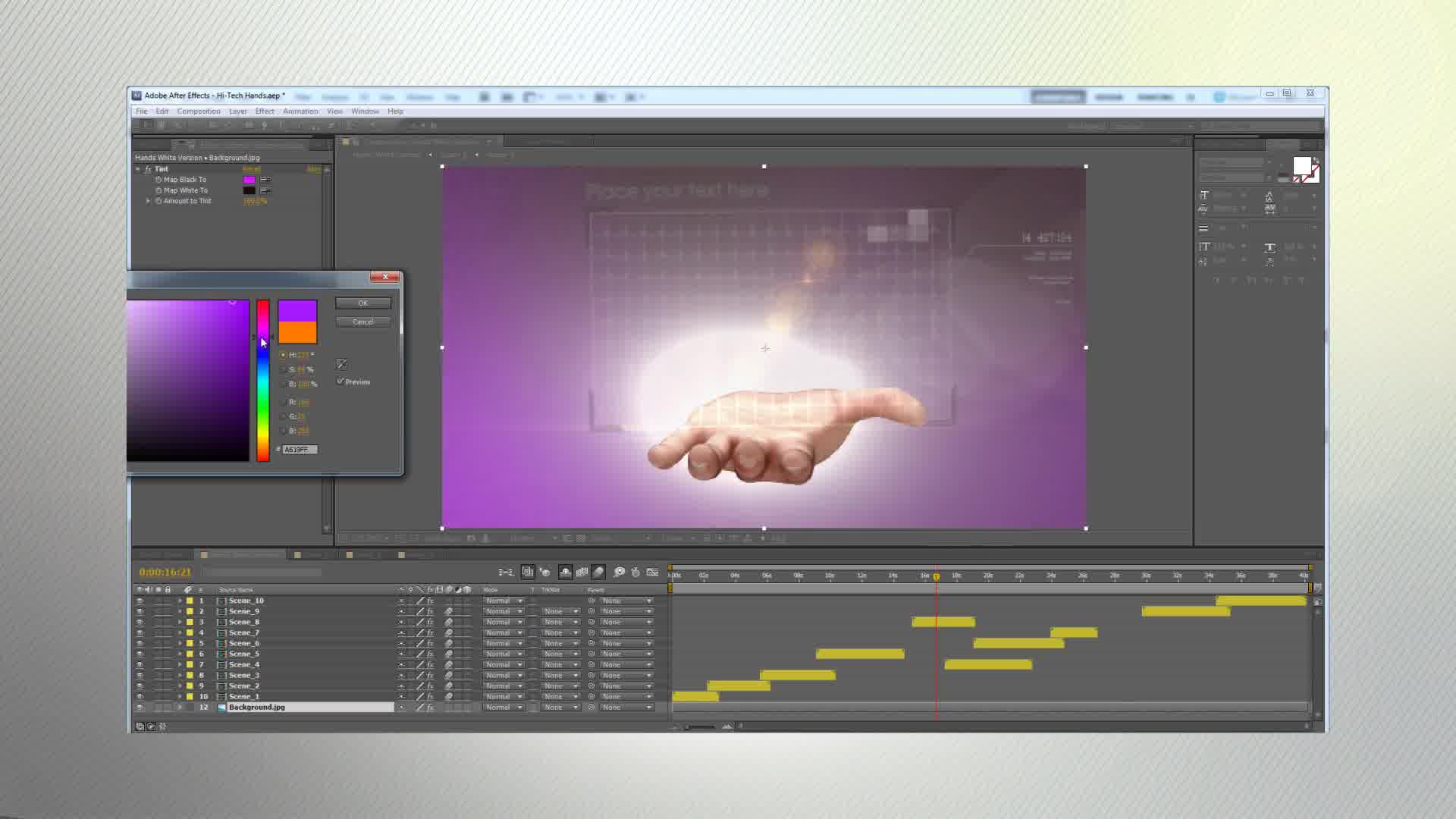1456x819 pixels.
Task: Open the Composition menu
Action: tap(199, 111)
